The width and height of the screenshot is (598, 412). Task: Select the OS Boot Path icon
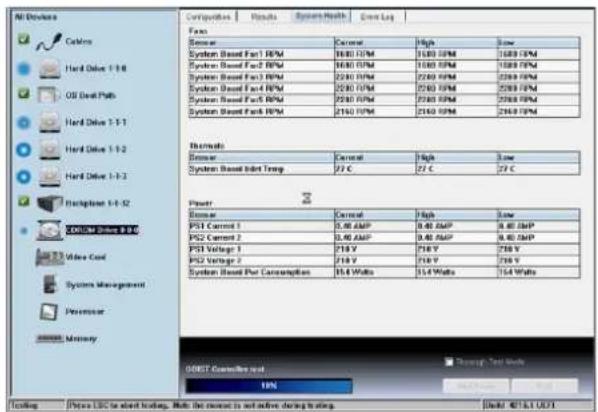[48, 95]
